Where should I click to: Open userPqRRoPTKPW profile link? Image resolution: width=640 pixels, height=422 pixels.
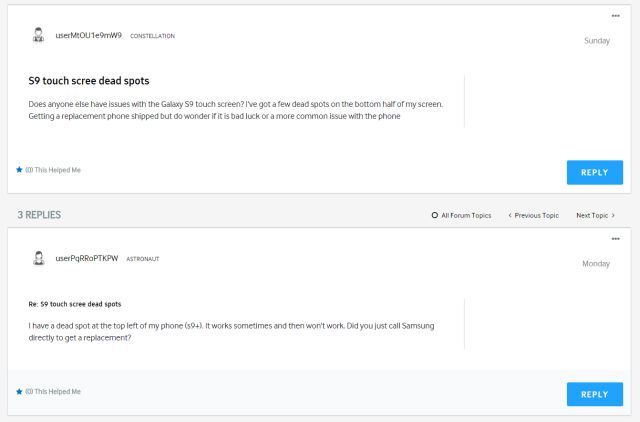tap(87, 258)
